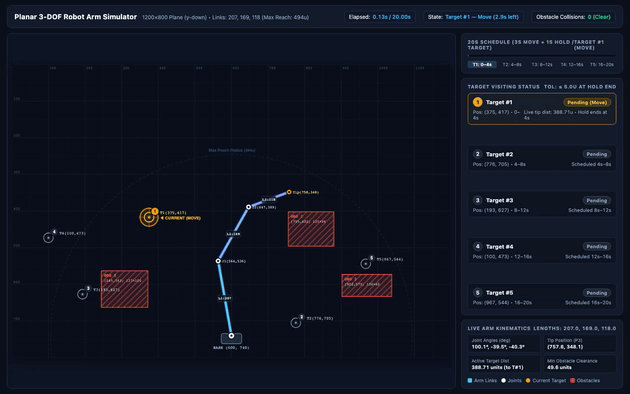Click the 20s schedule progress bar
Image resolution: width=630 pixels, height=394 pixels.
click(542, 56)
